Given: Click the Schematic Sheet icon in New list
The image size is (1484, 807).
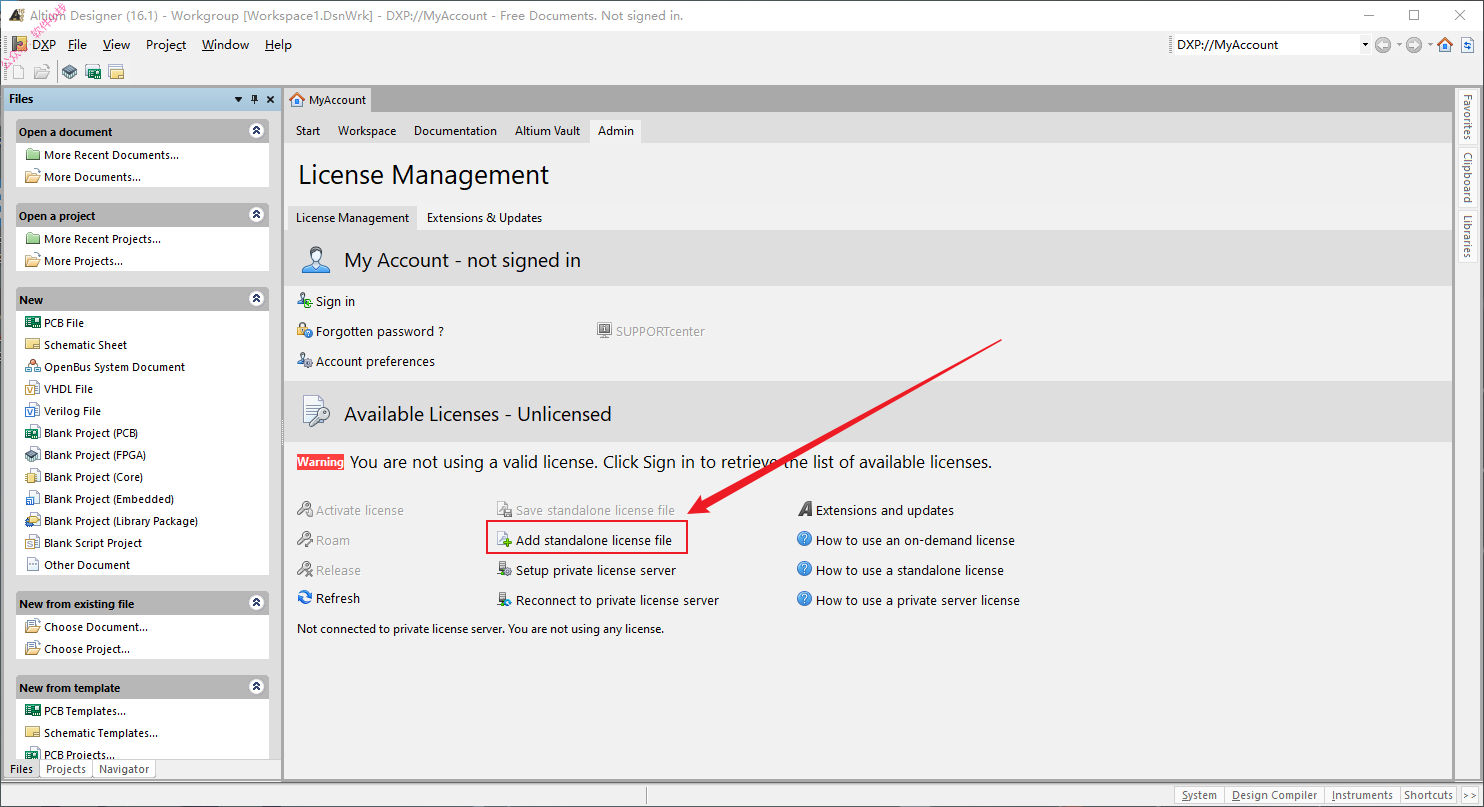Looking at the screenshot, I should [33, 344].
